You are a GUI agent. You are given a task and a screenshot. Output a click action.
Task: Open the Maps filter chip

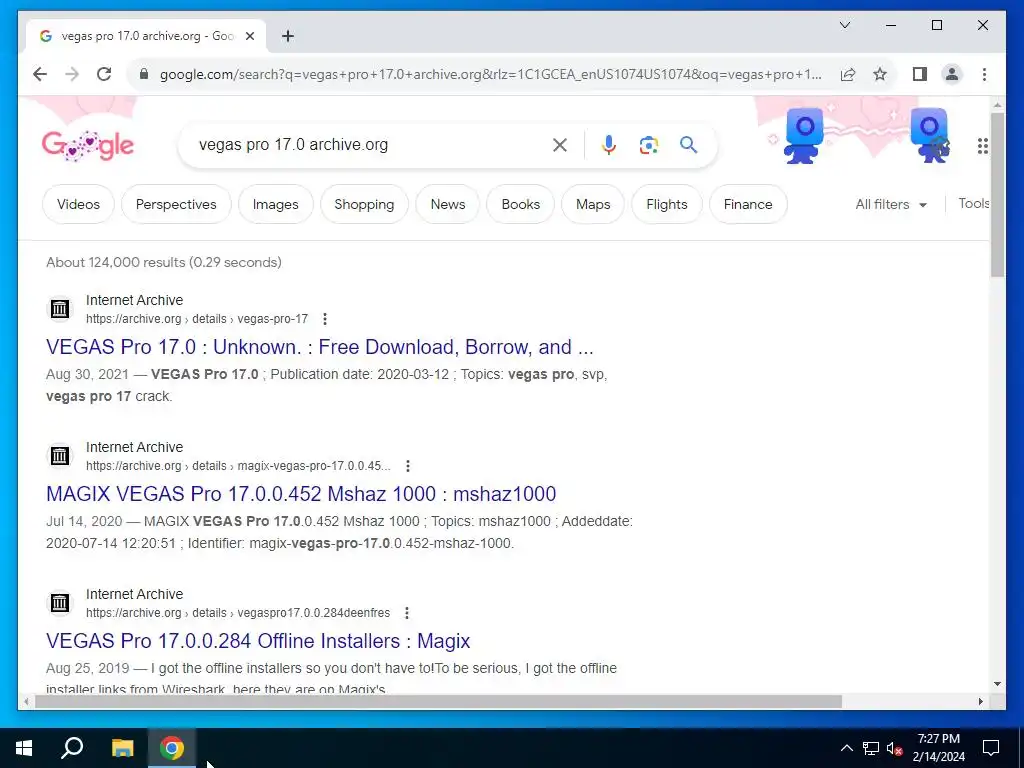593,204
